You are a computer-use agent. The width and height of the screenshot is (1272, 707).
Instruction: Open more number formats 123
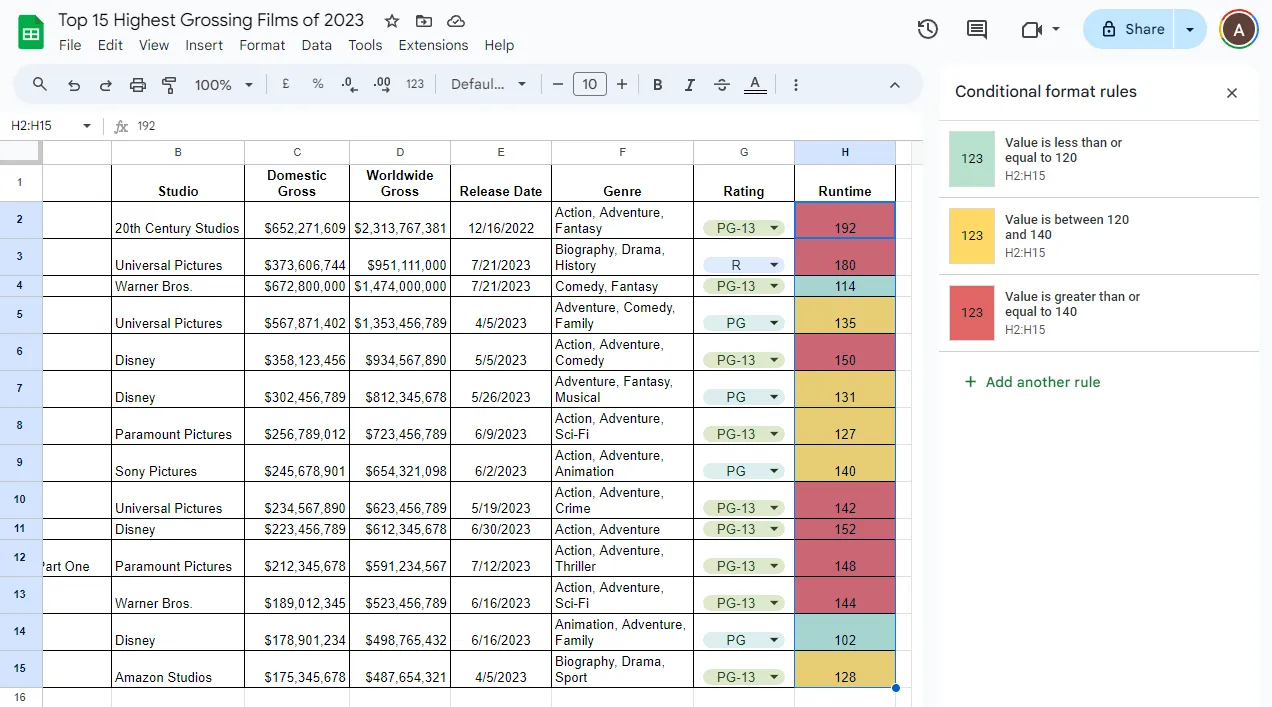415,85
